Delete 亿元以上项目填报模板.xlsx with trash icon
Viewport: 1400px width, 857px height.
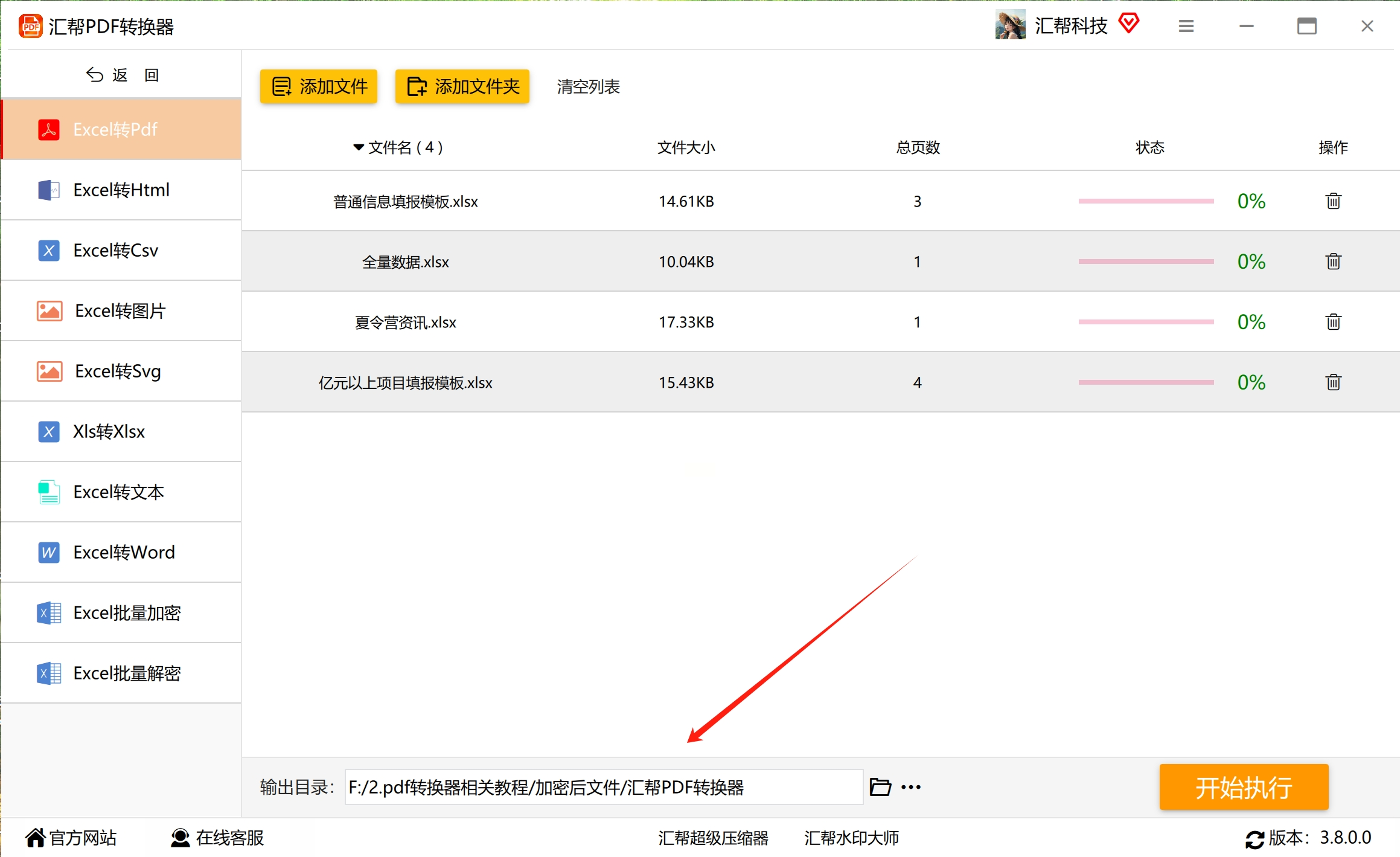[1334, 382]
